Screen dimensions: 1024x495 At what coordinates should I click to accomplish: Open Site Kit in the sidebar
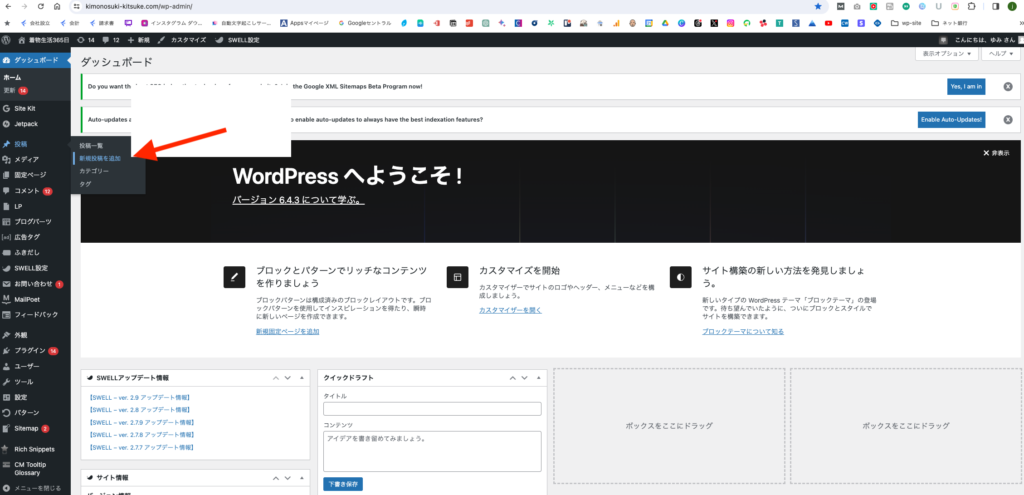click(x=25, y=107)
